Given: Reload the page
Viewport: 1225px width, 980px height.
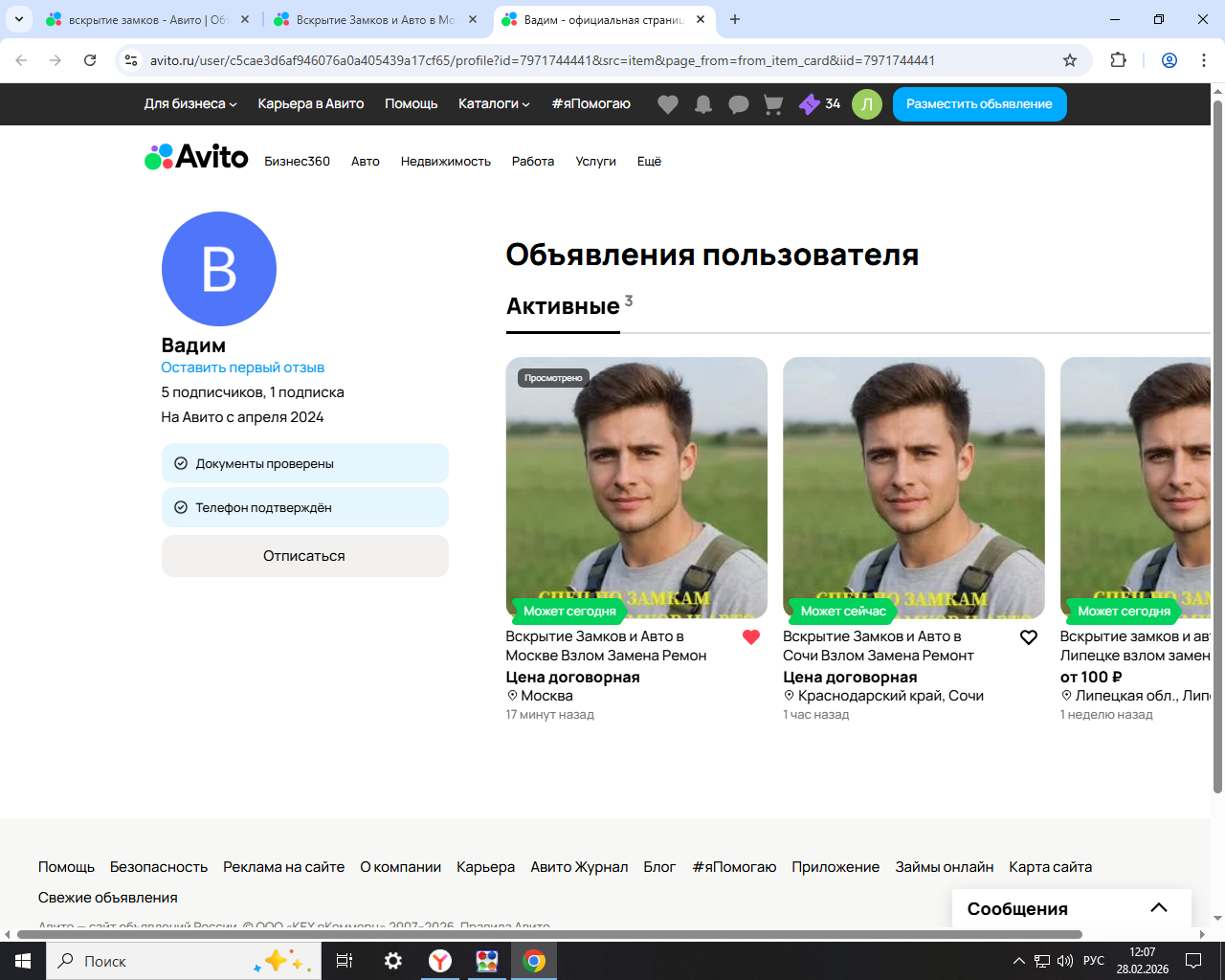Looking at the screenshot, I should click(90, 60).
